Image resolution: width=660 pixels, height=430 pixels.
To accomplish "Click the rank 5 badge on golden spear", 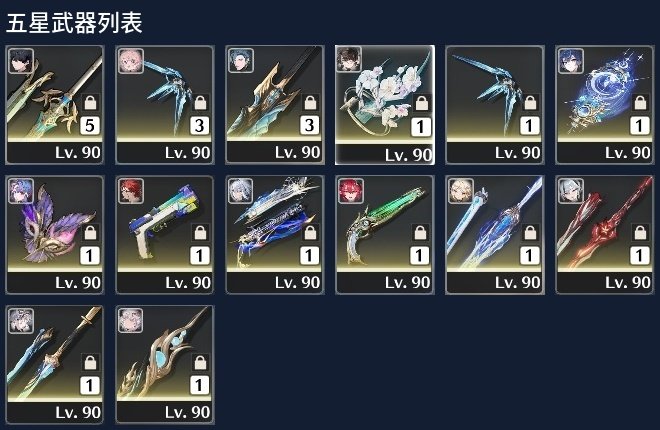I will (90, 125).
